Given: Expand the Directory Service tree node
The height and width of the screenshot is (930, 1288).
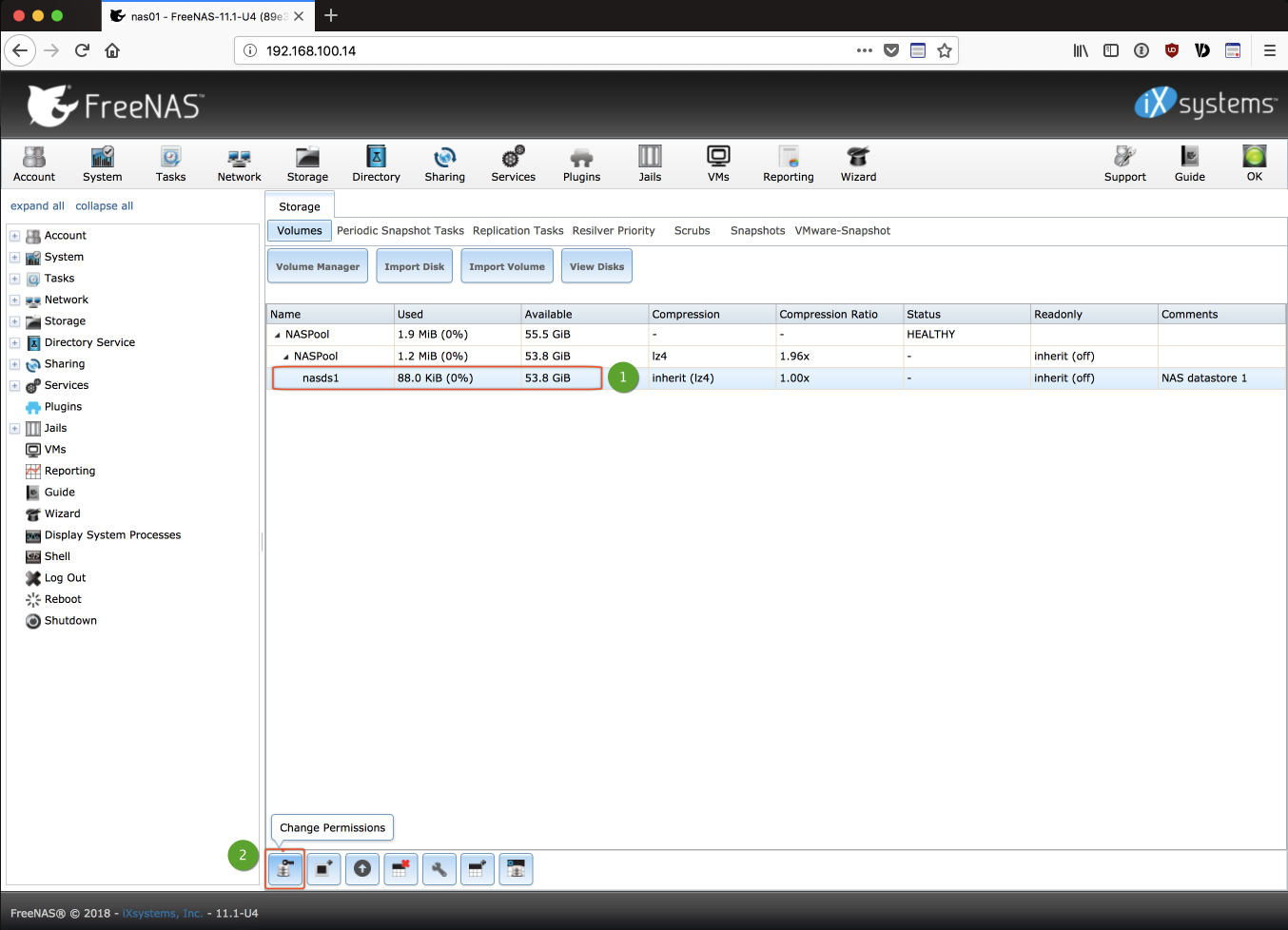Looking at the screenshot, I should pyautogui.click(x=14, y=343).
